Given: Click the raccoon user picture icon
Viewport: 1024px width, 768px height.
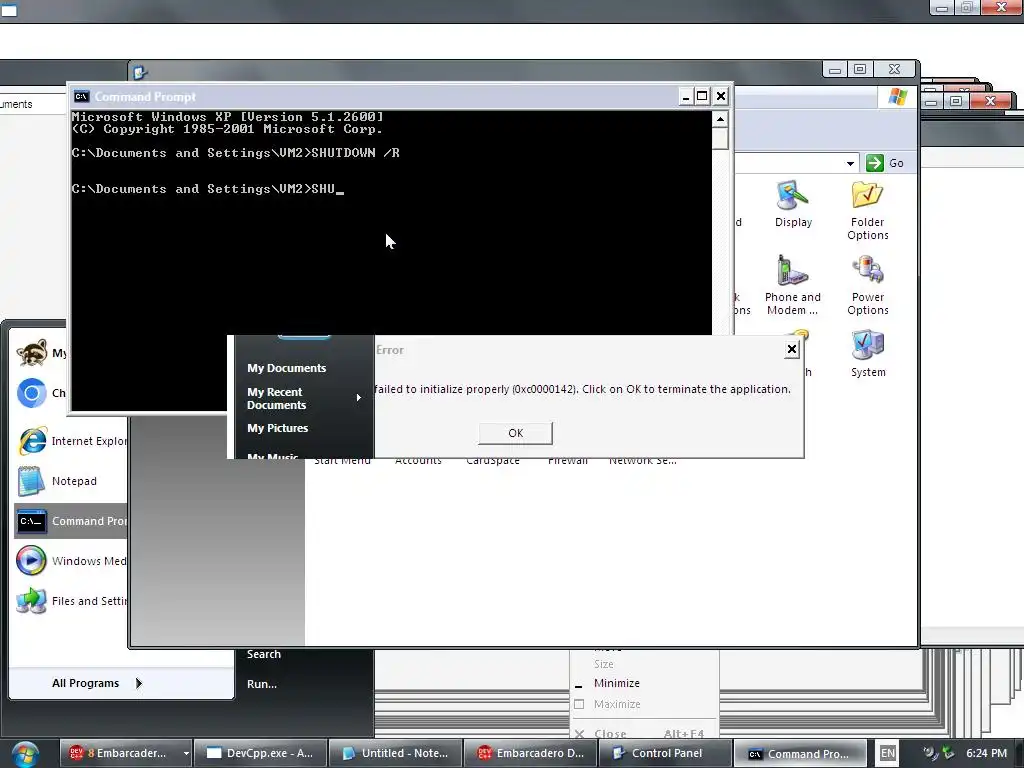Looking at the screenshot, I should pos(31,353).
